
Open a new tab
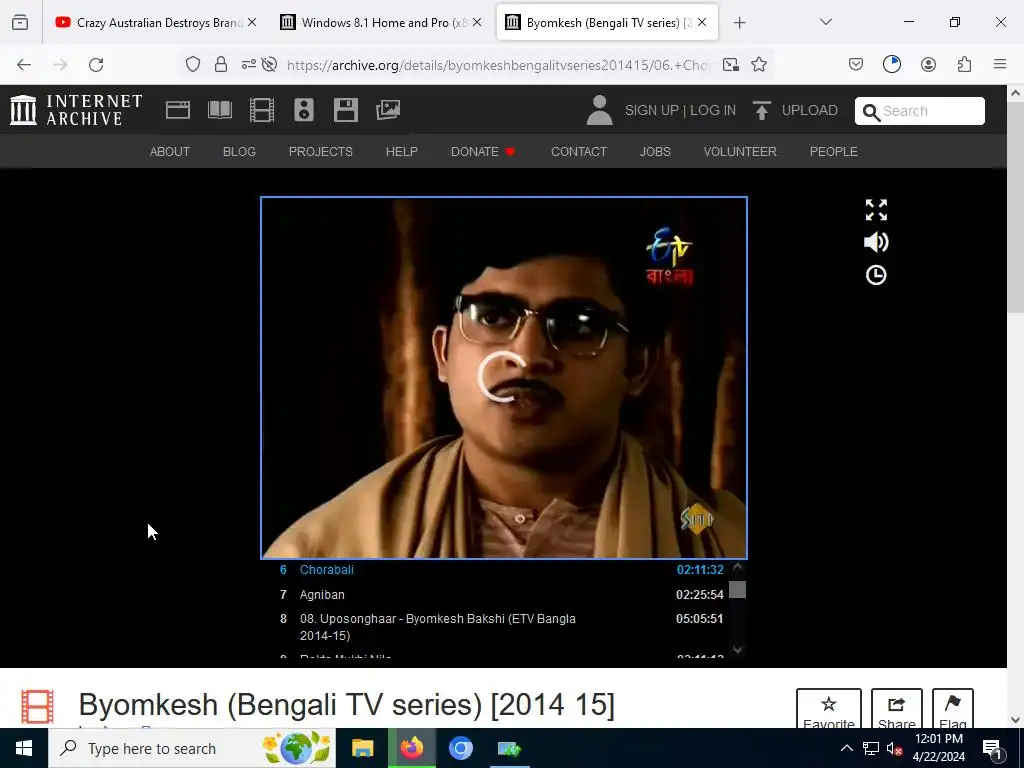(x=739, y=23)
